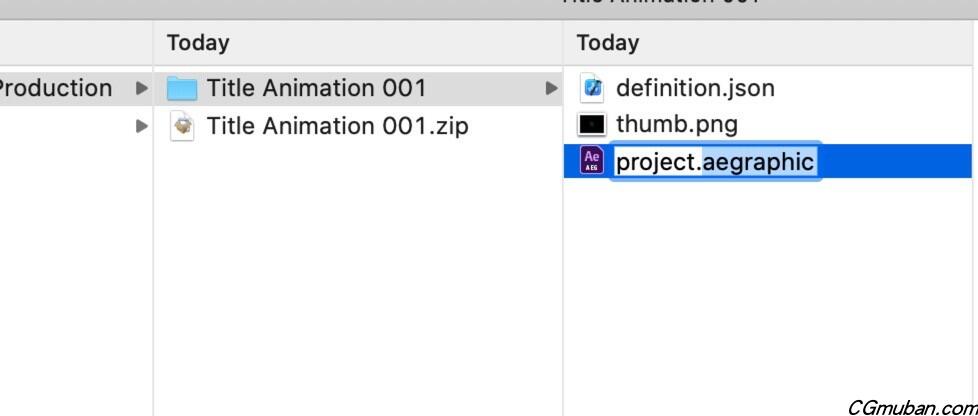Click the zip archive file icon

182,126
